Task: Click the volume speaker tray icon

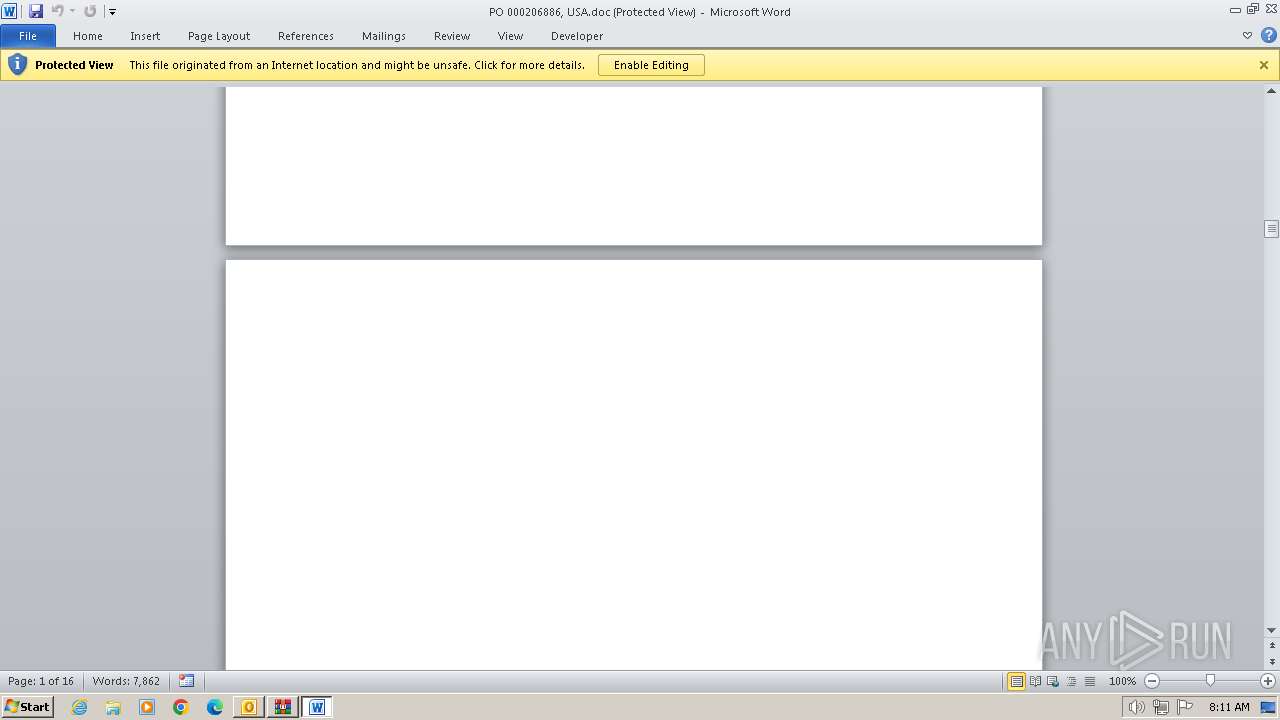Action: pyautogui.click(x=1136, y=707)
